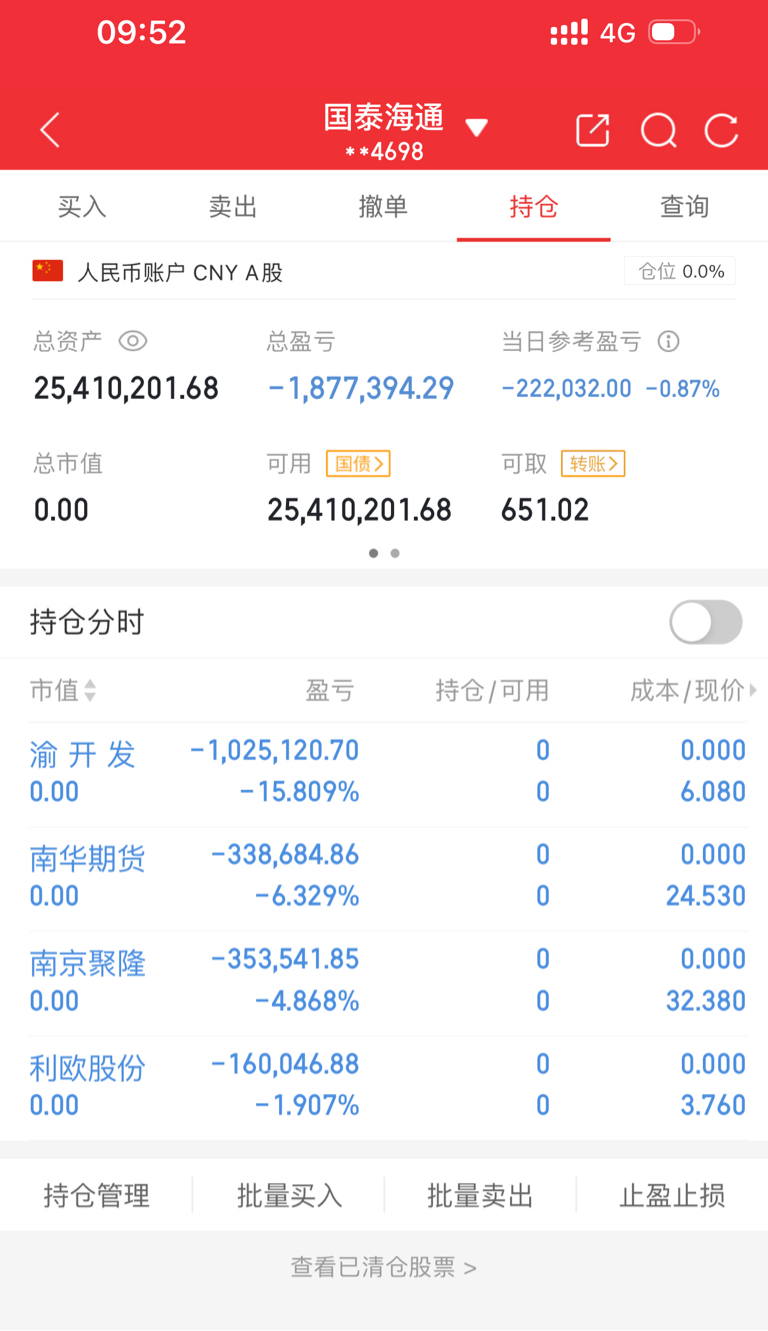Tap the 仓位 0.0% badge
The width and height of the screenshot is (768, 1331).
coord(680,271)
